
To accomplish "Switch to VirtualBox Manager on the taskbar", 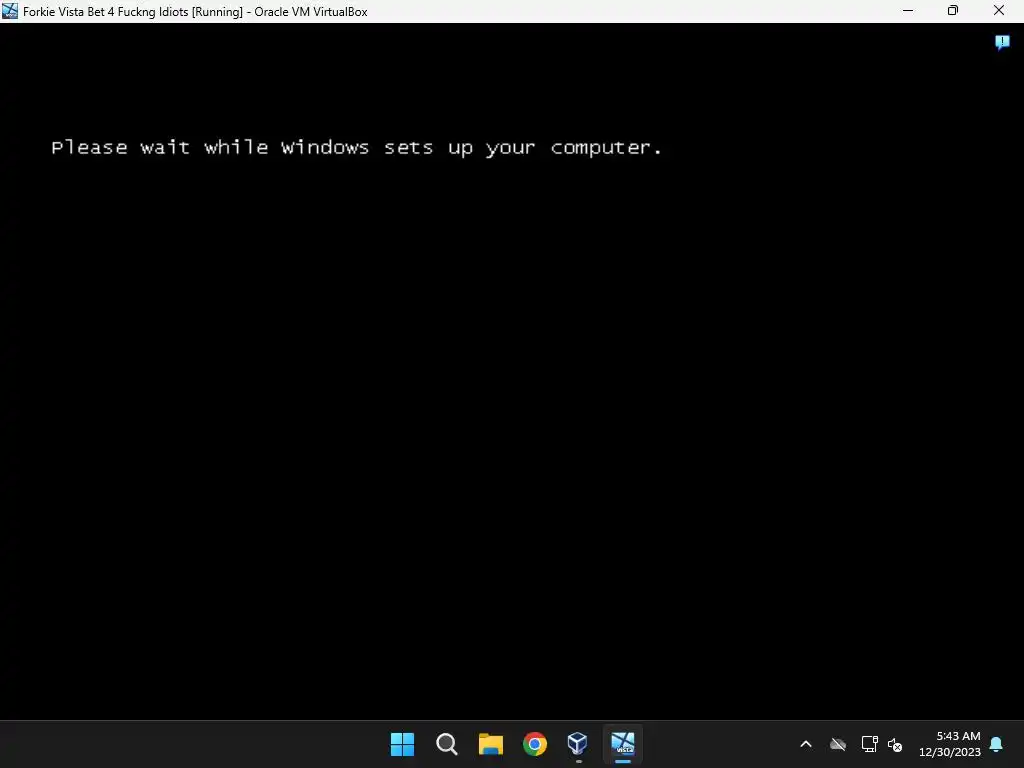I will pos(578,744).
